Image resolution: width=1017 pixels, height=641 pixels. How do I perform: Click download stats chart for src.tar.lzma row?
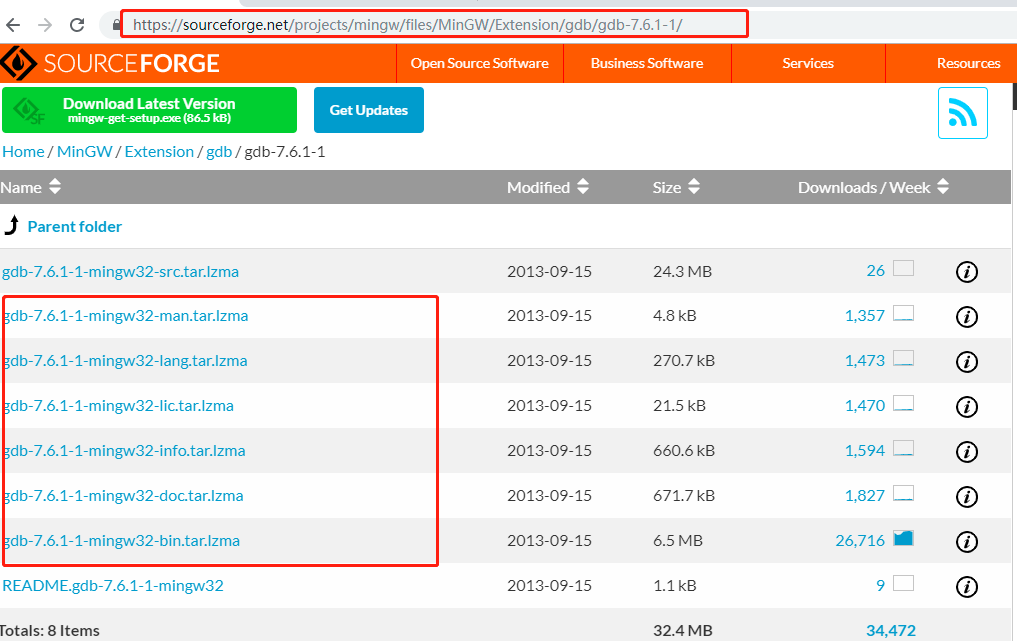pos(903,268)
